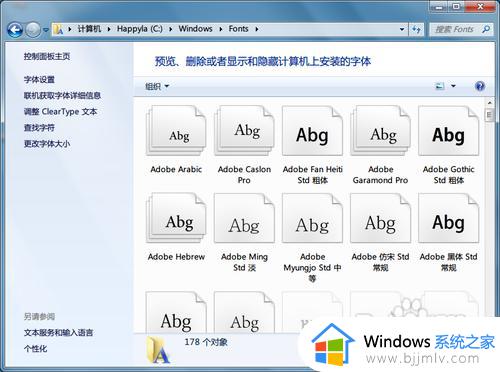Expand the arrow after Fonts breadcrumb
The height and width of the screenshot is (372, 500).
click(x=257, y=29)
